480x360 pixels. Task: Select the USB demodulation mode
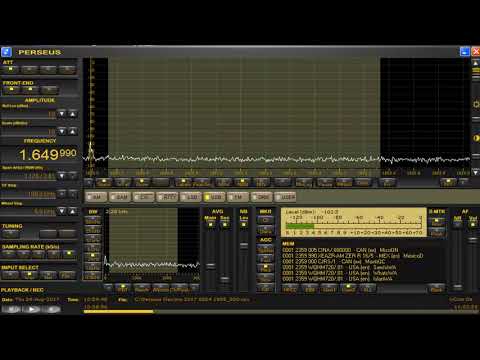point(214,197)
